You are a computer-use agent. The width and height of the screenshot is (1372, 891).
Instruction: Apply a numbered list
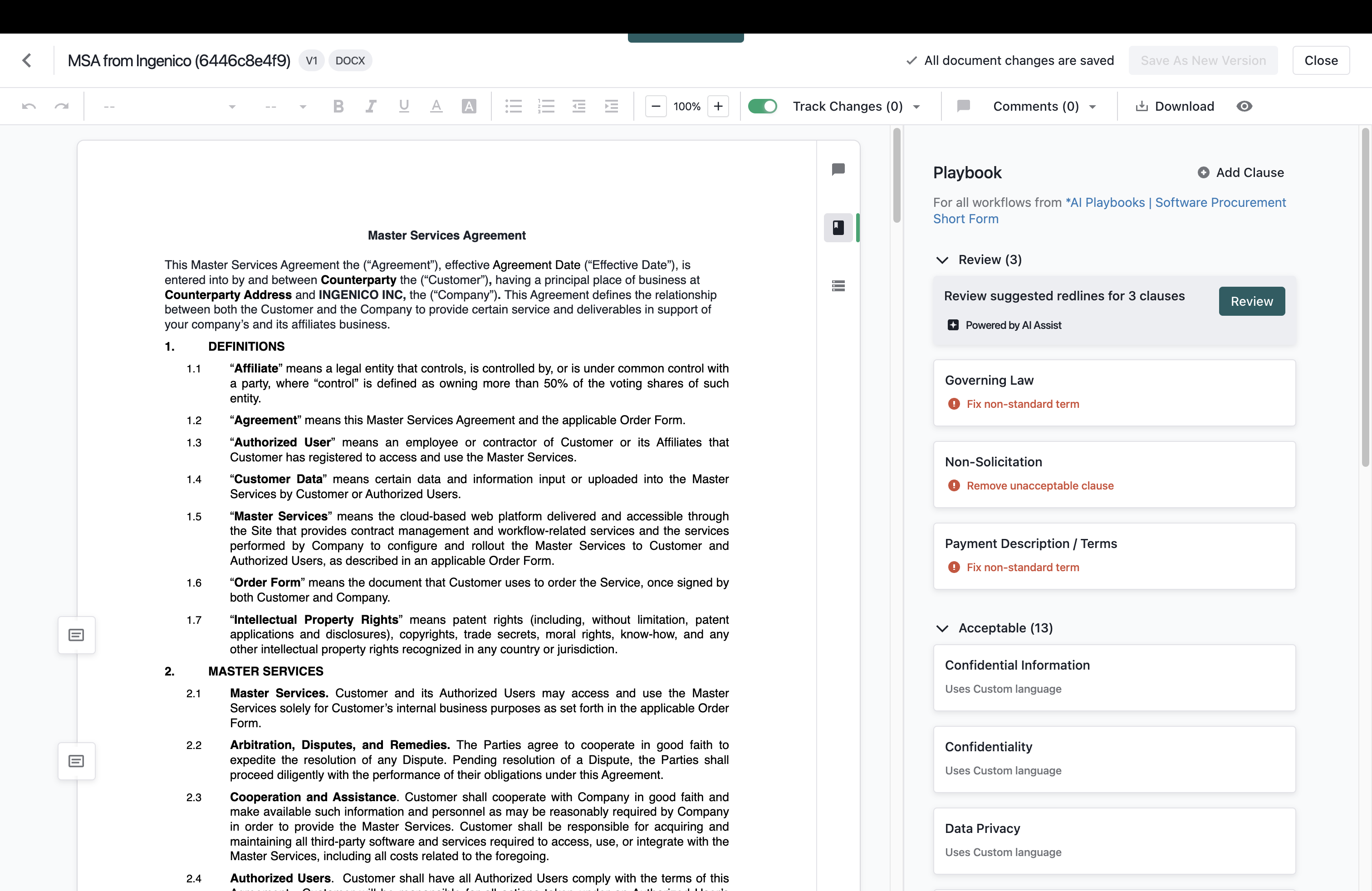tap(546, 106)
